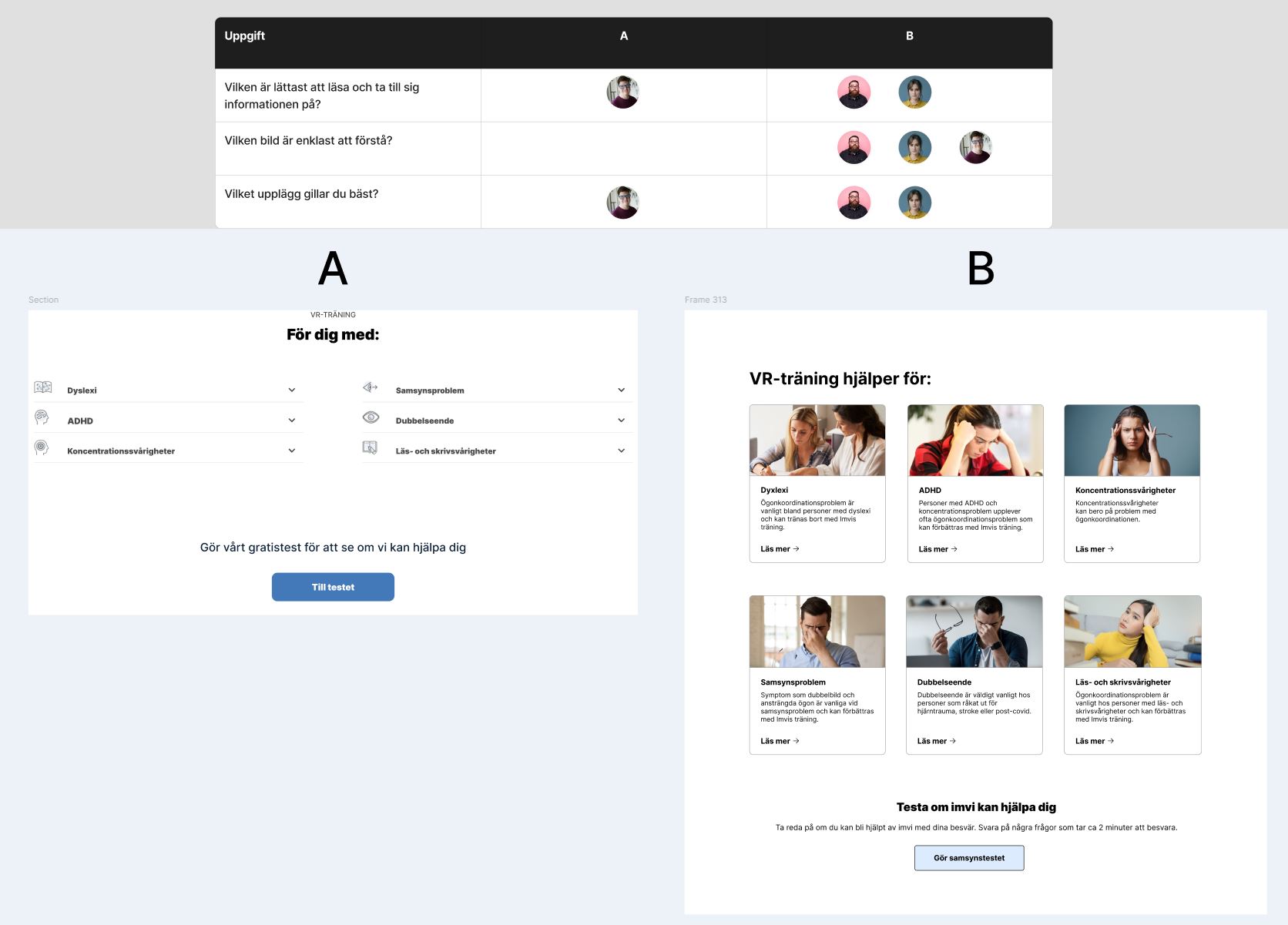Expand the Dubbelseende chevron
The width and height of the screenshot is (1288, 925).
(x=621, y=420)
